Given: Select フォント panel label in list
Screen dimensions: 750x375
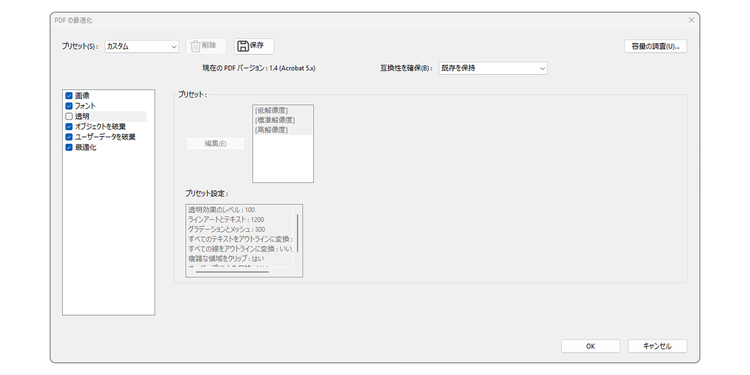Looking at the screenshot, I should [85, 106].
